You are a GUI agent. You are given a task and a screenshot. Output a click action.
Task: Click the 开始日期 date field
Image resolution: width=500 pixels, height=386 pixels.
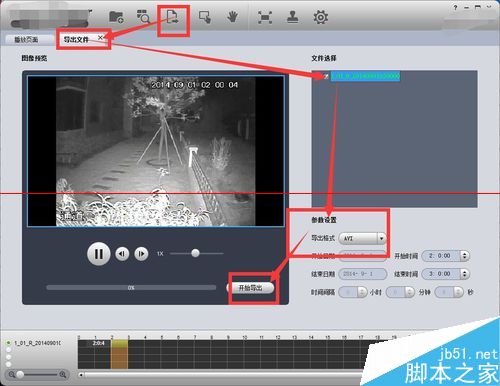tap(363, 256)
